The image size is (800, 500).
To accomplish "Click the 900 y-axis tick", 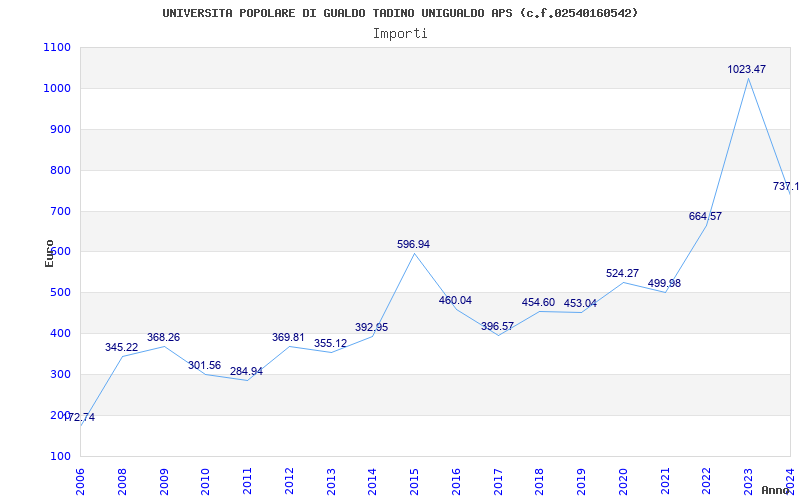I will (x=60, y=130).
